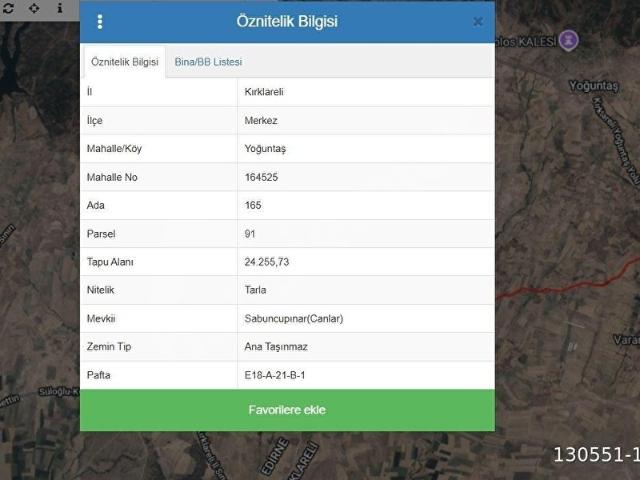Click the refresh icon in top-left toolbar
Viewport: 640px width, 480px height.
pyautogui.click(x=8, y=8)
